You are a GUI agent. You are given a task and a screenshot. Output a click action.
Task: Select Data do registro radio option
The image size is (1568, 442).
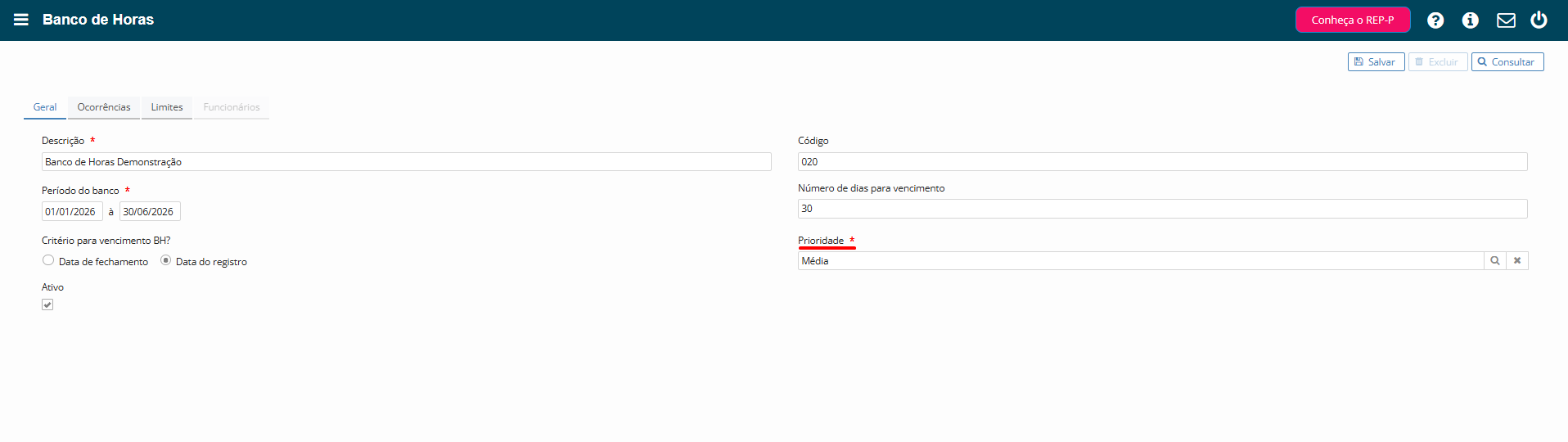tap(165, 260)
